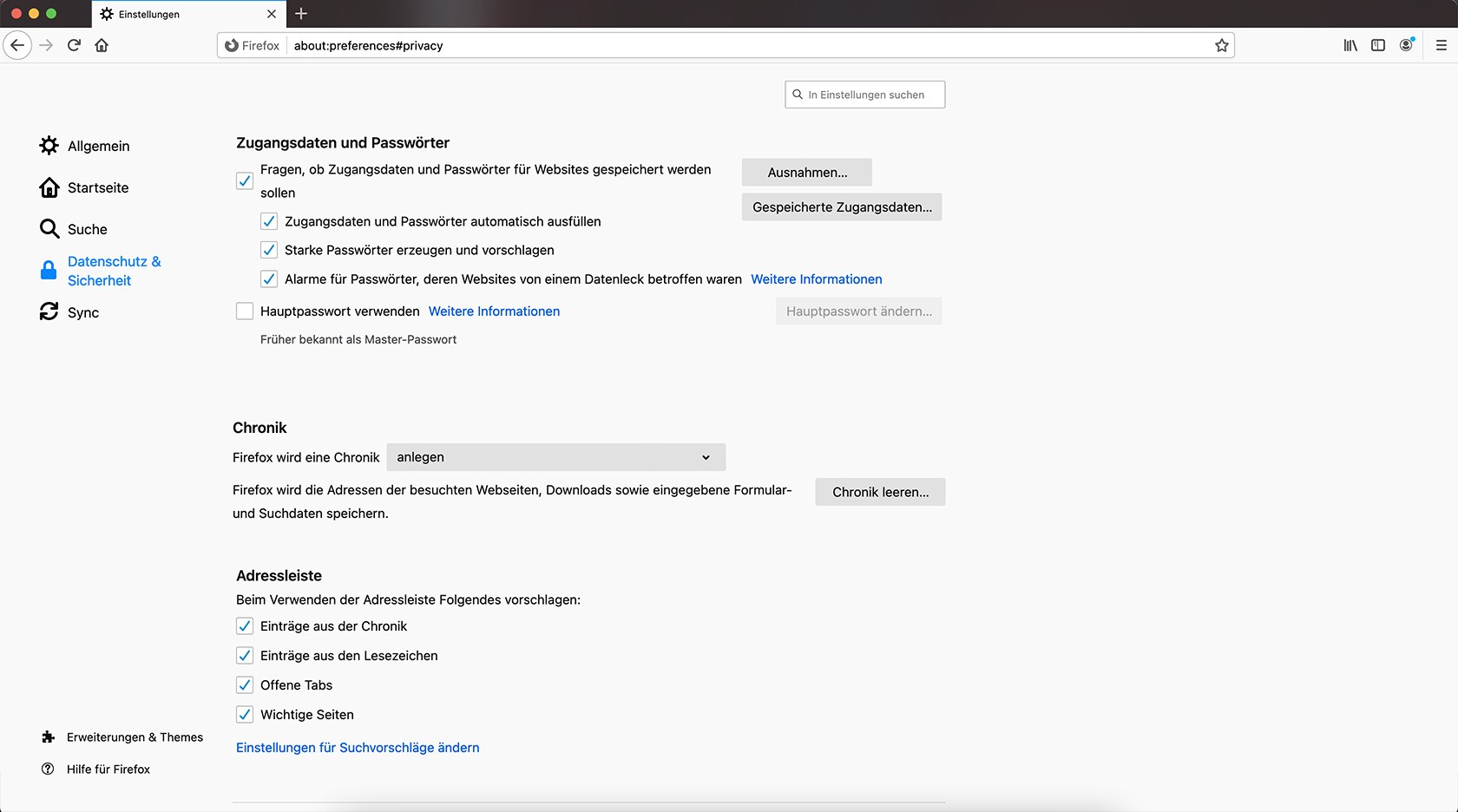Viewport: 1458px width, 812px height.
Task: Open the Suche settings category
Action: (74, 229)
